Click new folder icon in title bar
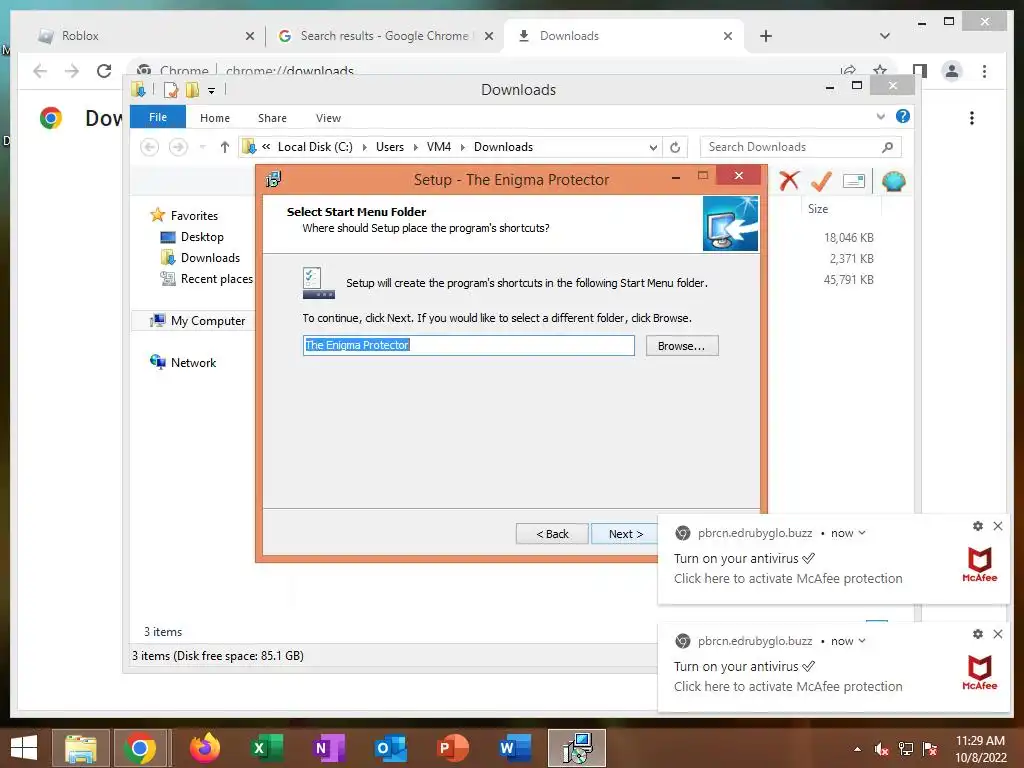1024x768 pixels. 192,89
